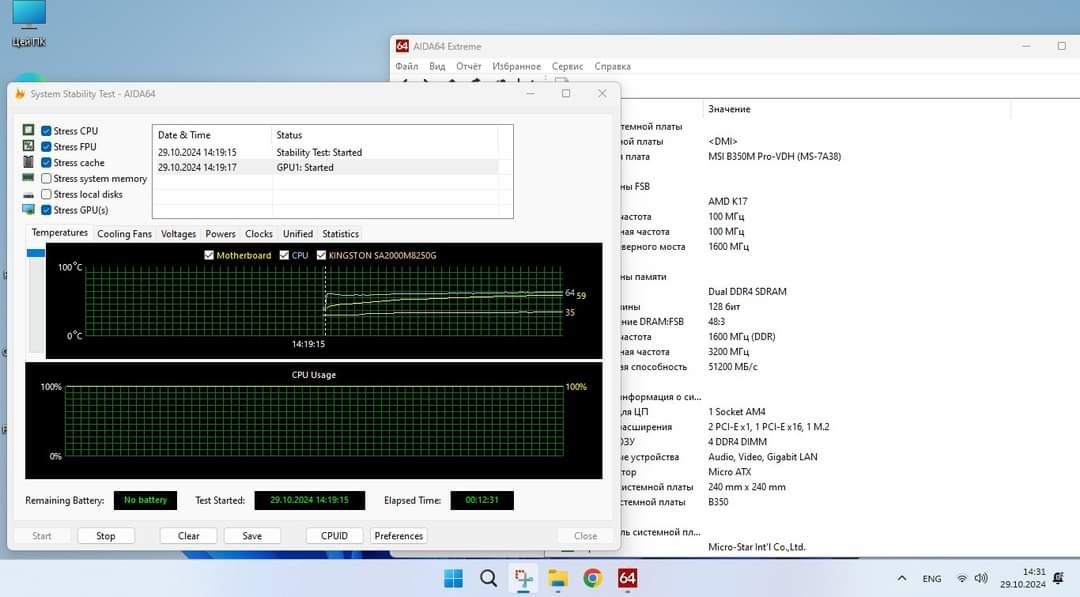This screenshot has height=597, width=1080.
Task: Click the Stress cache icon
Action: click(28, 162)
